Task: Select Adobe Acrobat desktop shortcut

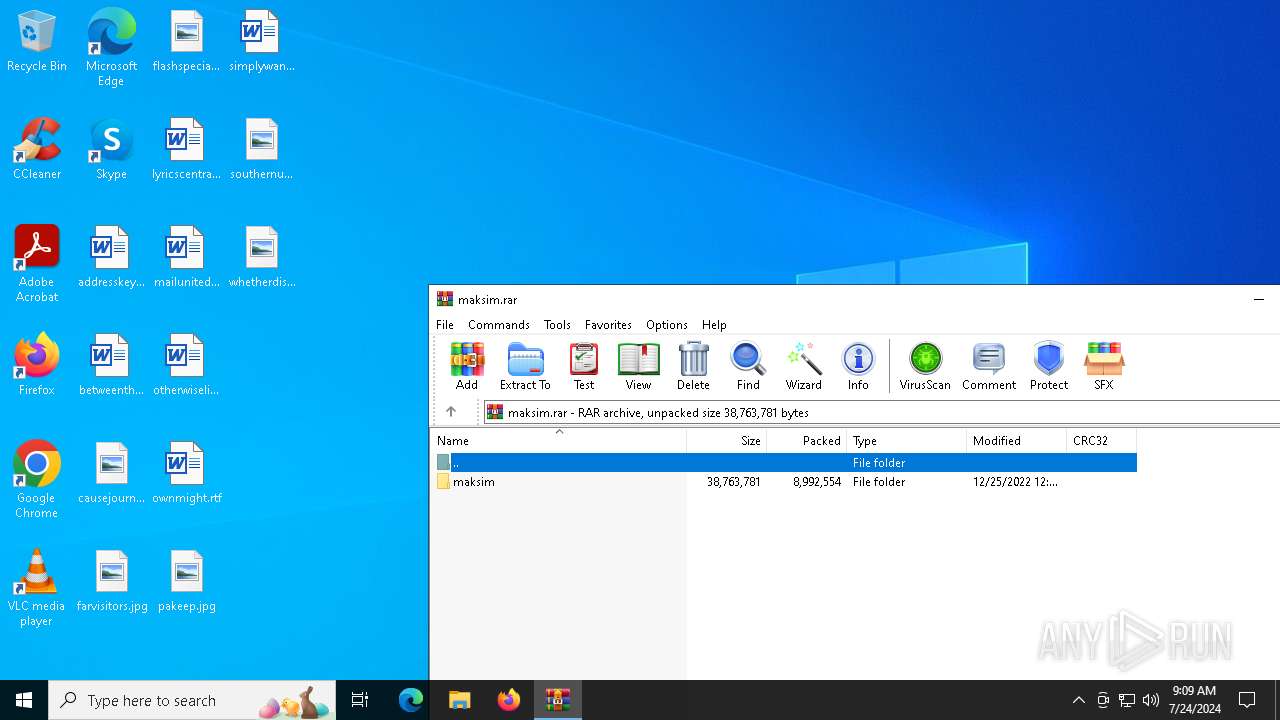Action: [37, 263]
